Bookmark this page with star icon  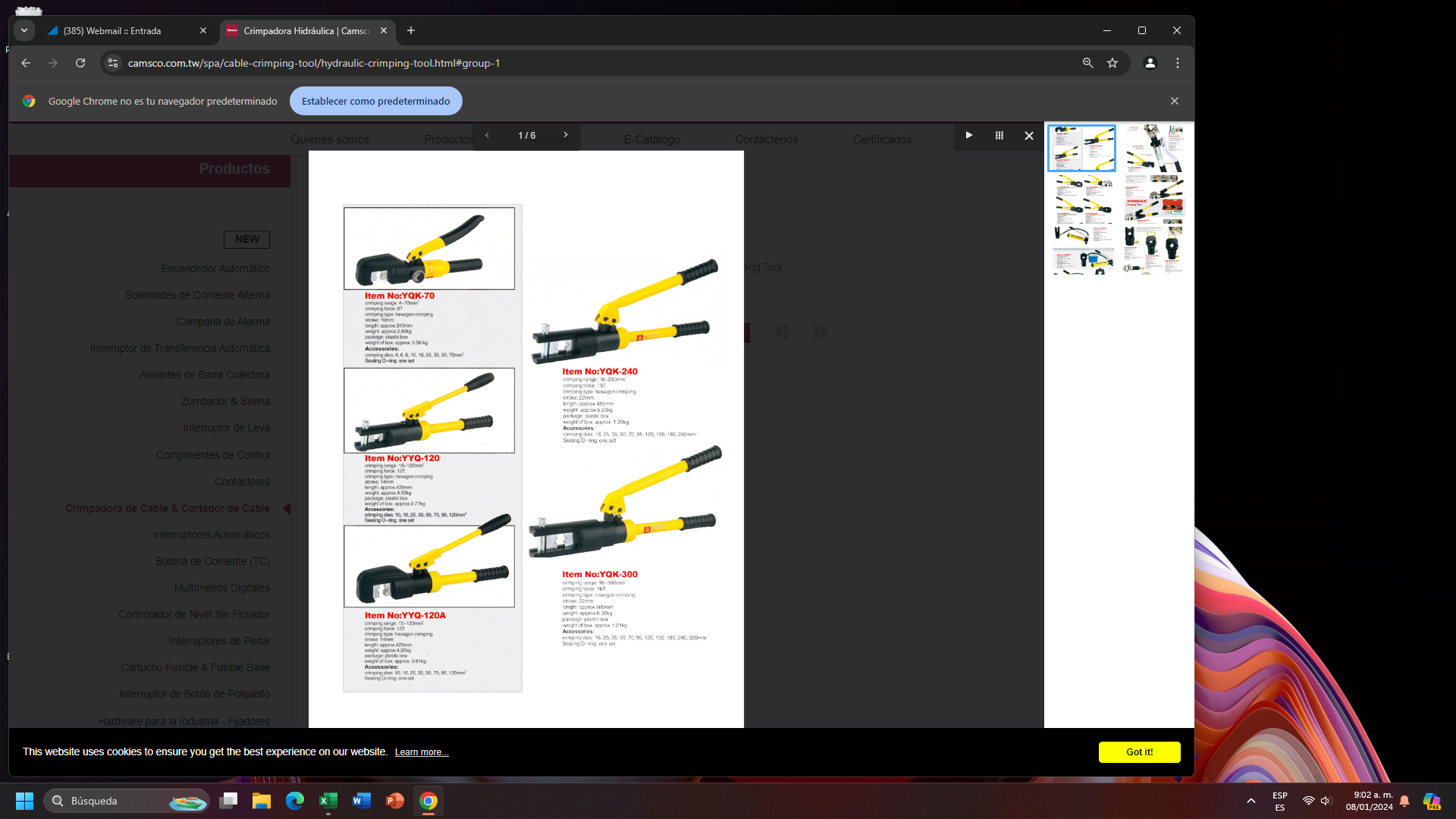[x=1112, y=63]
